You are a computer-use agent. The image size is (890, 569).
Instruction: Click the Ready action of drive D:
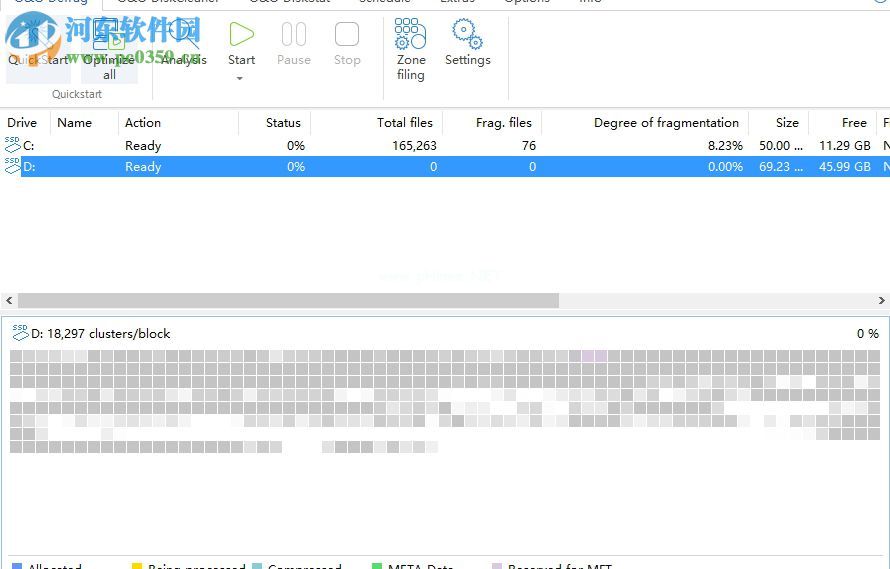(143, 167)
